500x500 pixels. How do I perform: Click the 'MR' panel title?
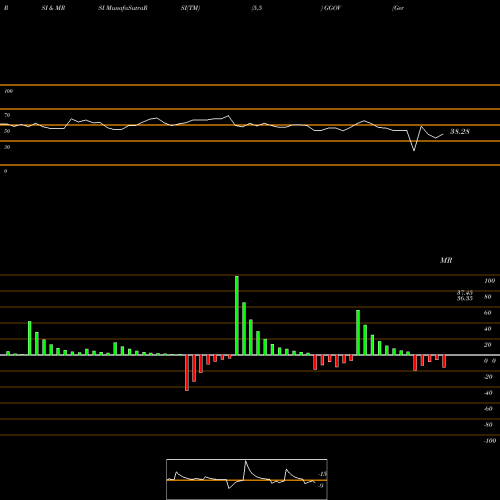click(446, 260)
